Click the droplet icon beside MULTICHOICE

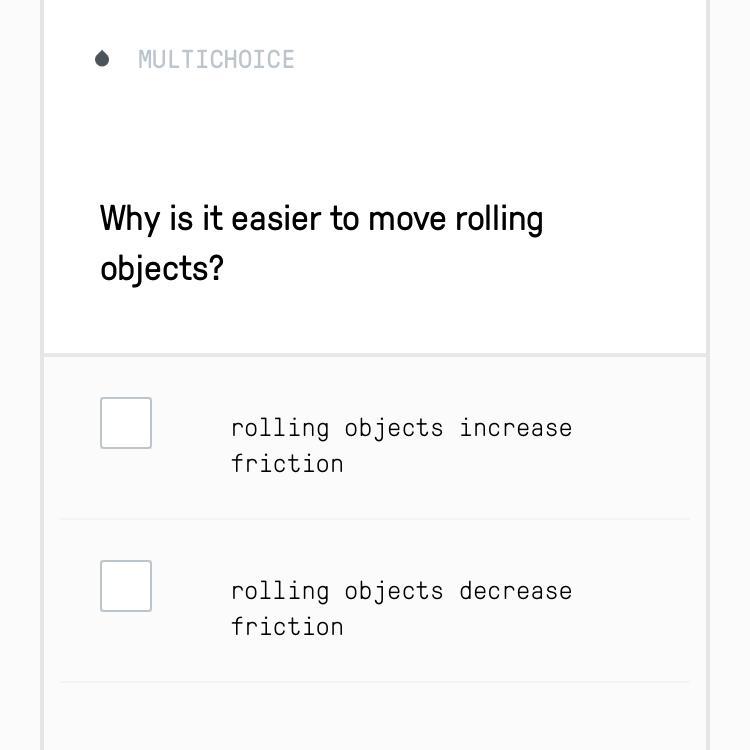point(102,59)
